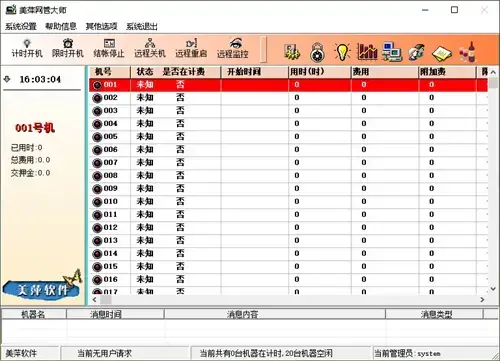
Task: Open the 帮助信息 menu
Action: tap(61, 26)
